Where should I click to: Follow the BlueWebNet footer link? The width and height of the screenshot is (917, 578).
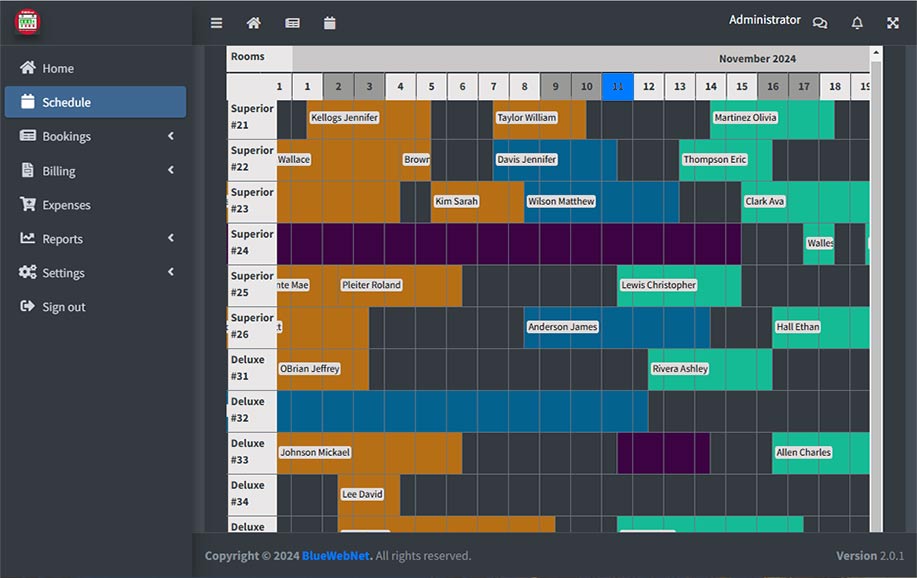336,556
